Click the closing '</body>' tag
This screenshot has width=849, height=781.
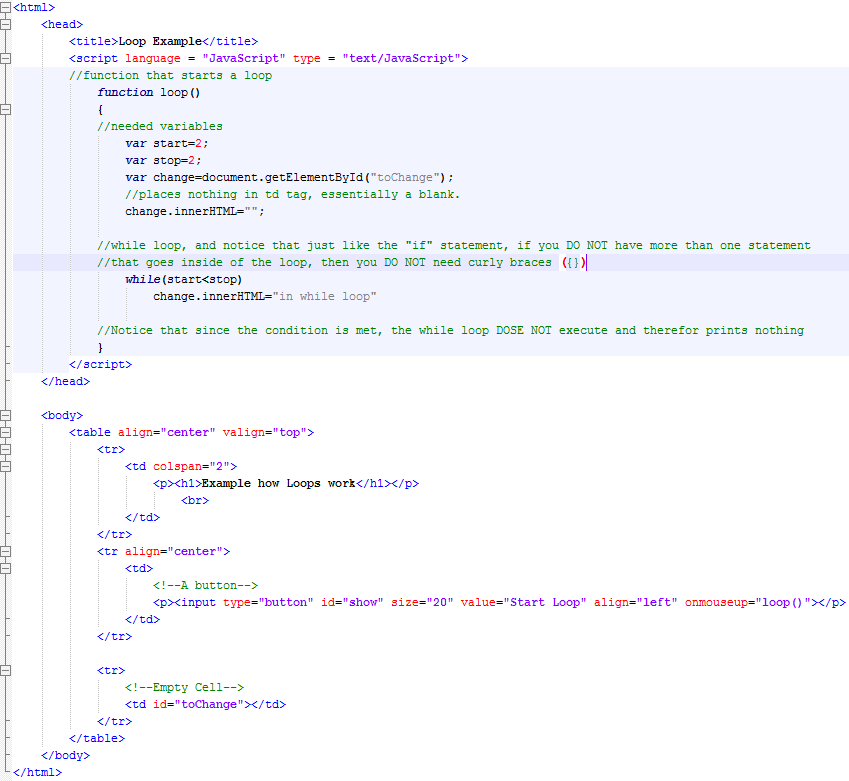(x=66, y=756)
